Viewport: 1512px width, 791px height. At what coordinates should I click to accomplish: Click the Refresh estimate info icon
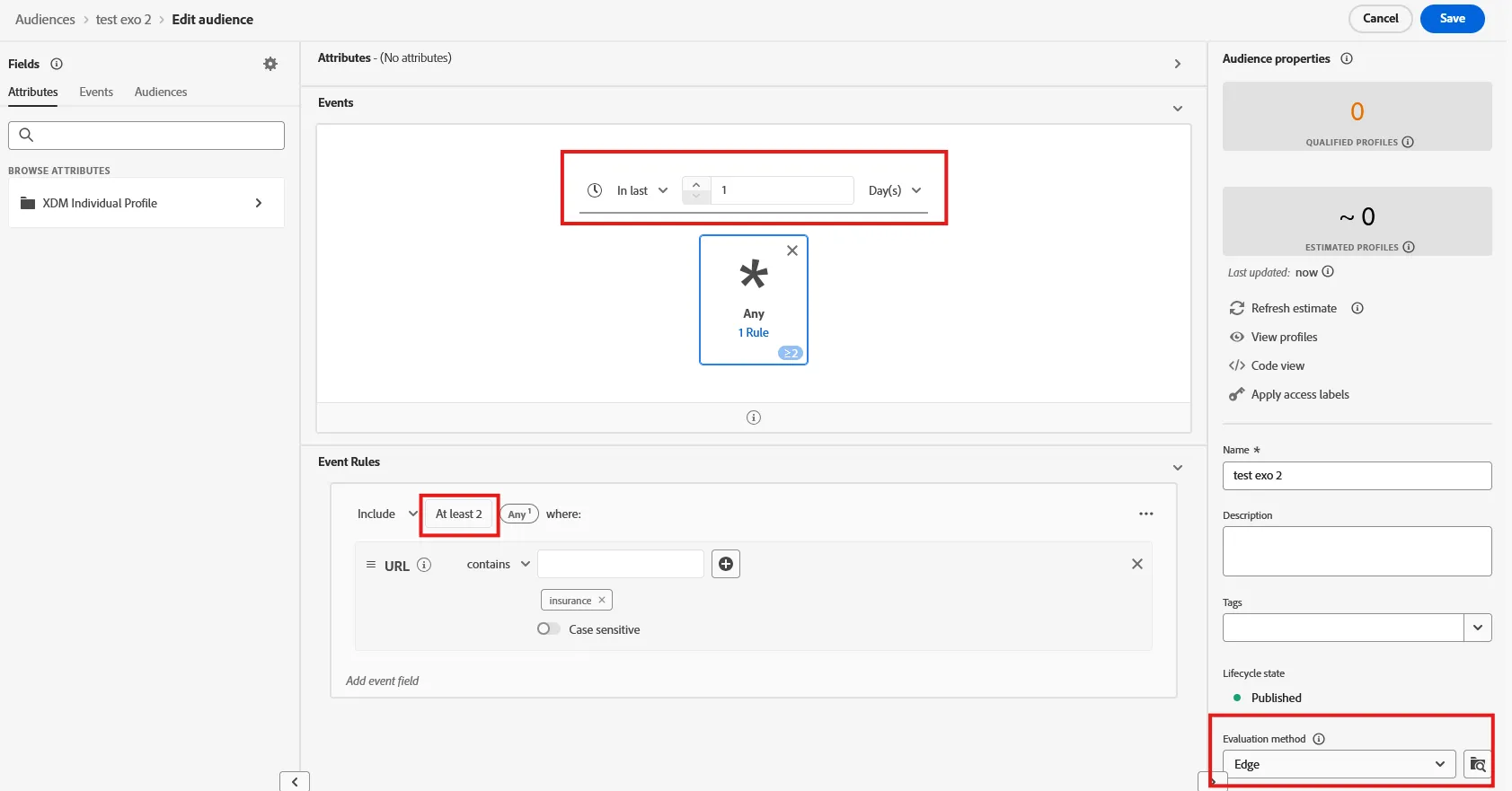pos(1357,308)
